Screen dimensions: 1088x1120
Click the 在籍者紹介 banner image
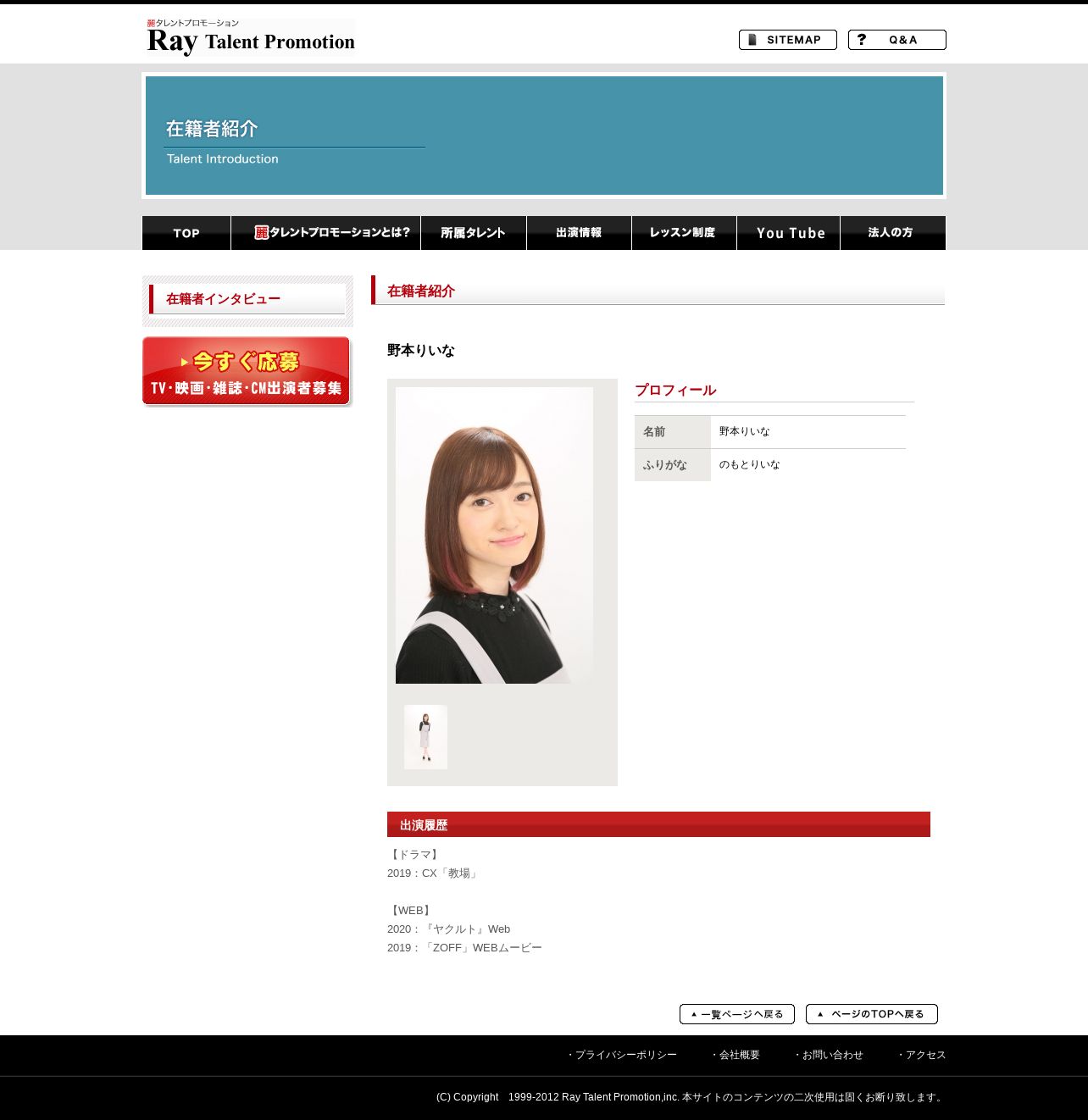tap(544, 136)
